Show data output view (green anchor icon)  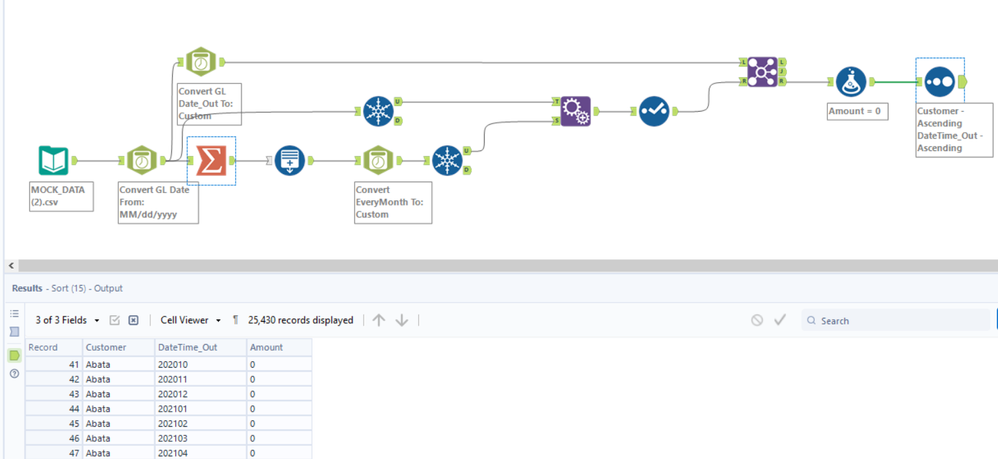14,355
